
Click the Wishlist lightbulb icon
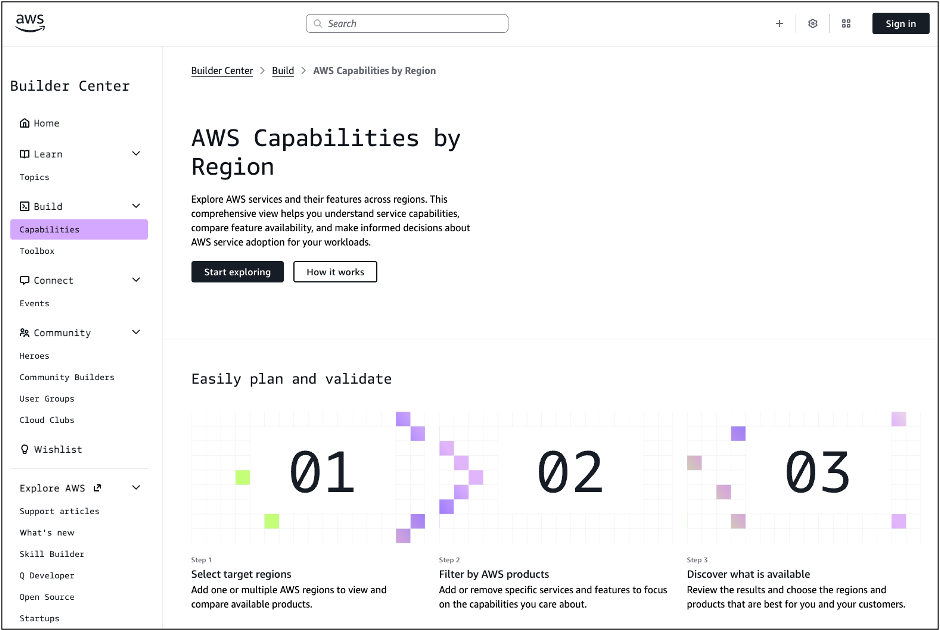(x=25, y=450)
